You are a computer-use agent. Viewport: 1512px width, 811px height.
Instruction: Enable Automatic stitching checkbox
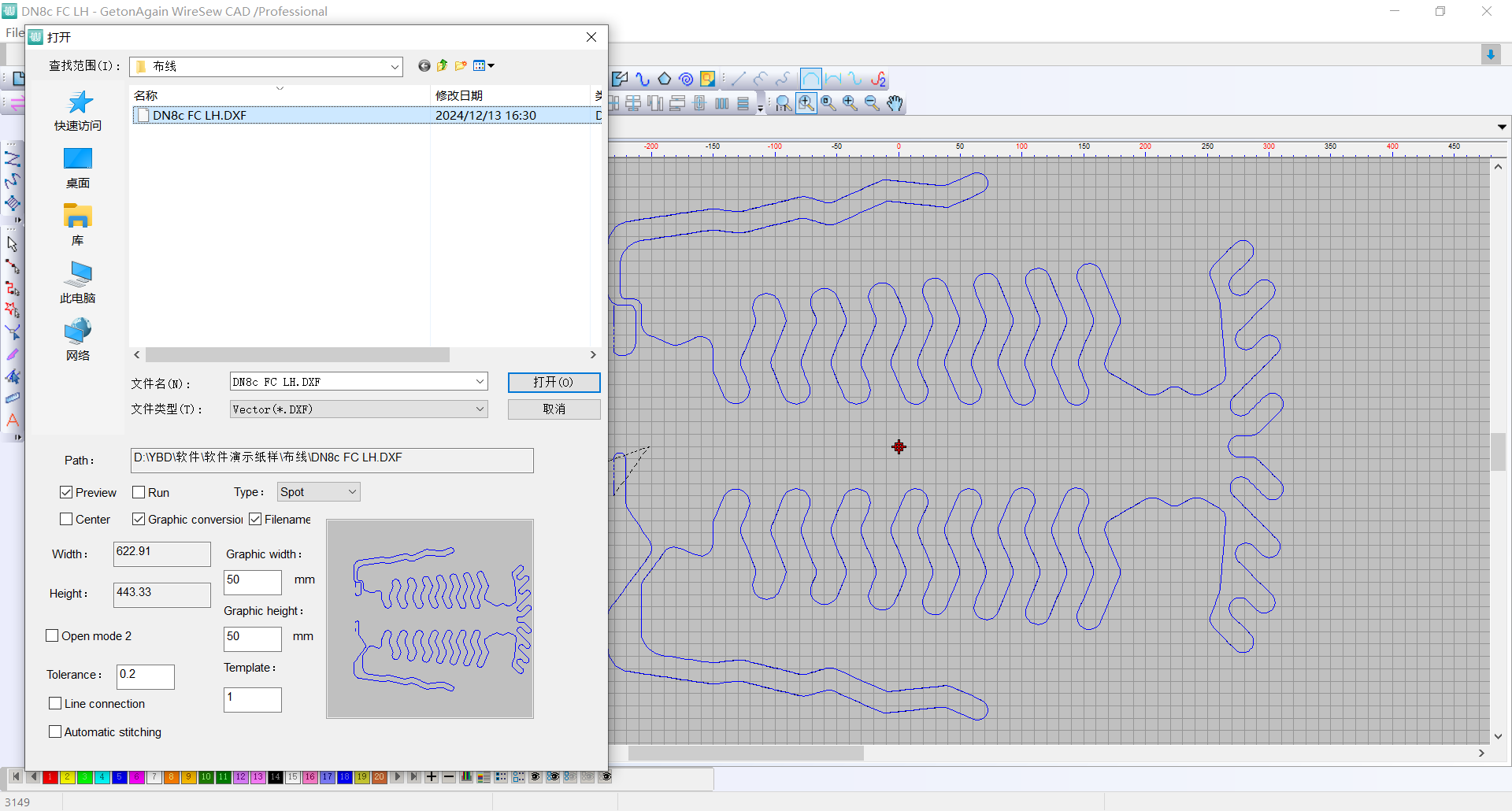pos(55,732)
